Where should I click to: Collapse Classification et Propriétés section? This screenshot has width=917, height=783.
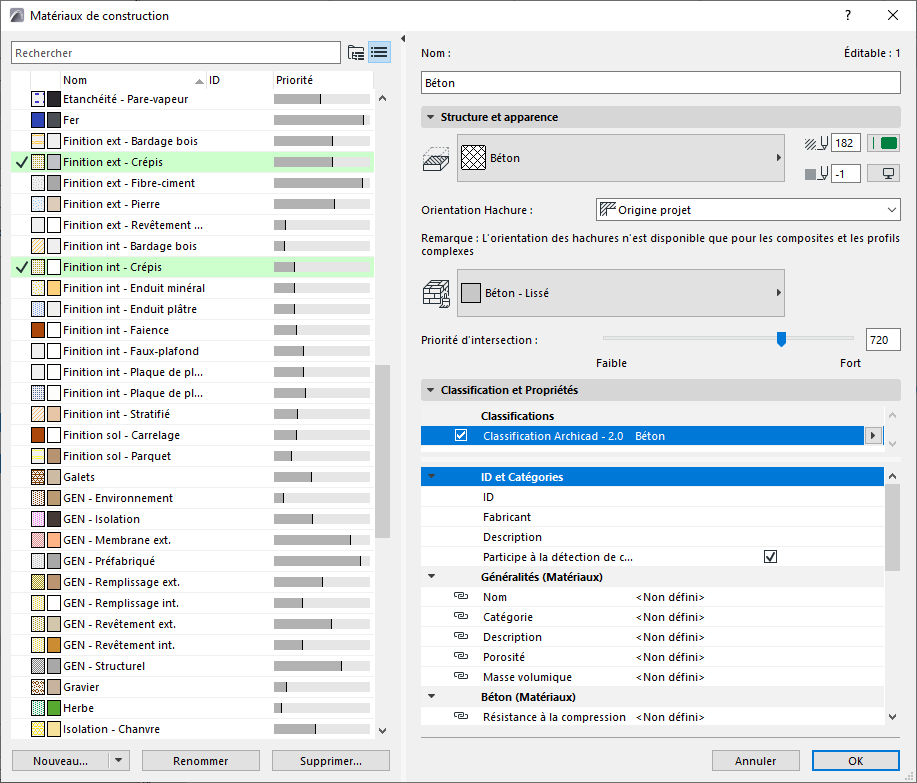[430, 390]
